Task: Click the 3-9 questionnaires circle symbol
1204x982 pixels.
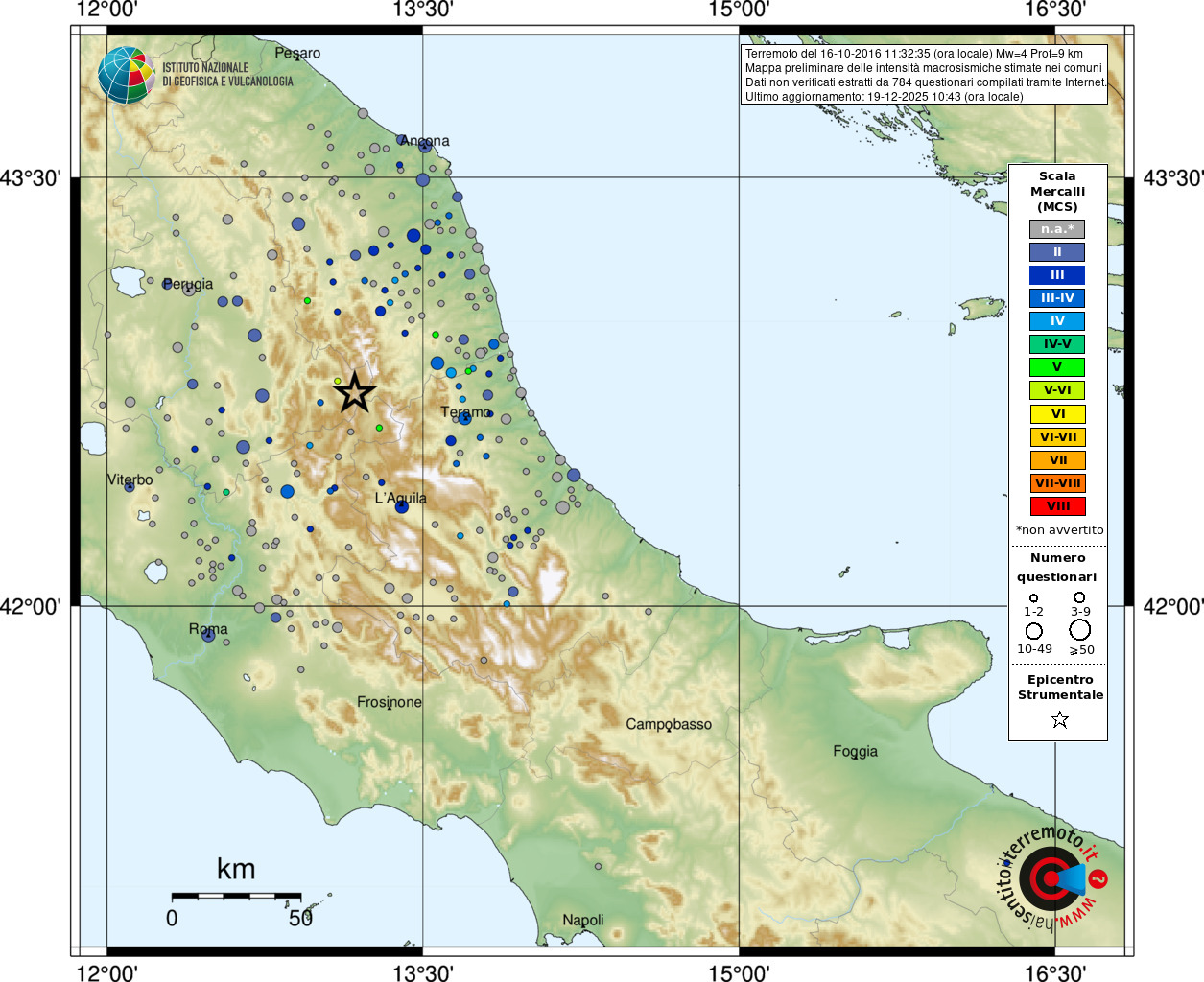Action: (1079, 597)
